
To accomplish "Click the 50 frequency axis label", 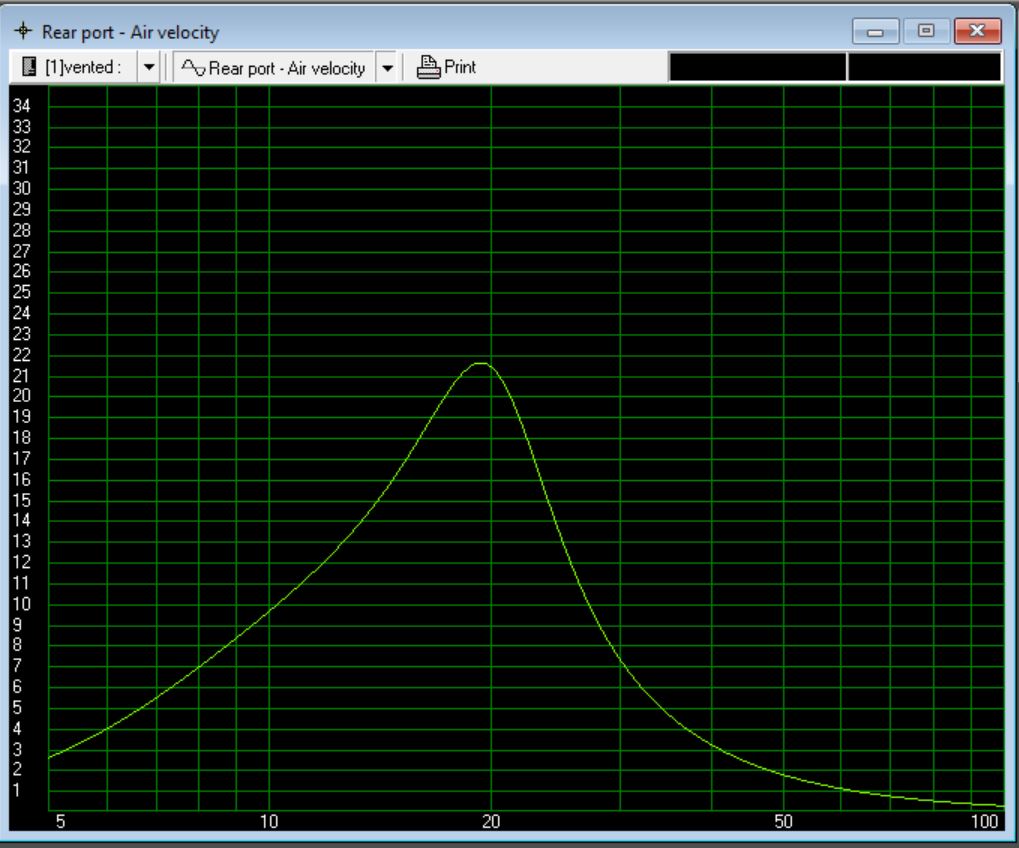I will (783, 821).
